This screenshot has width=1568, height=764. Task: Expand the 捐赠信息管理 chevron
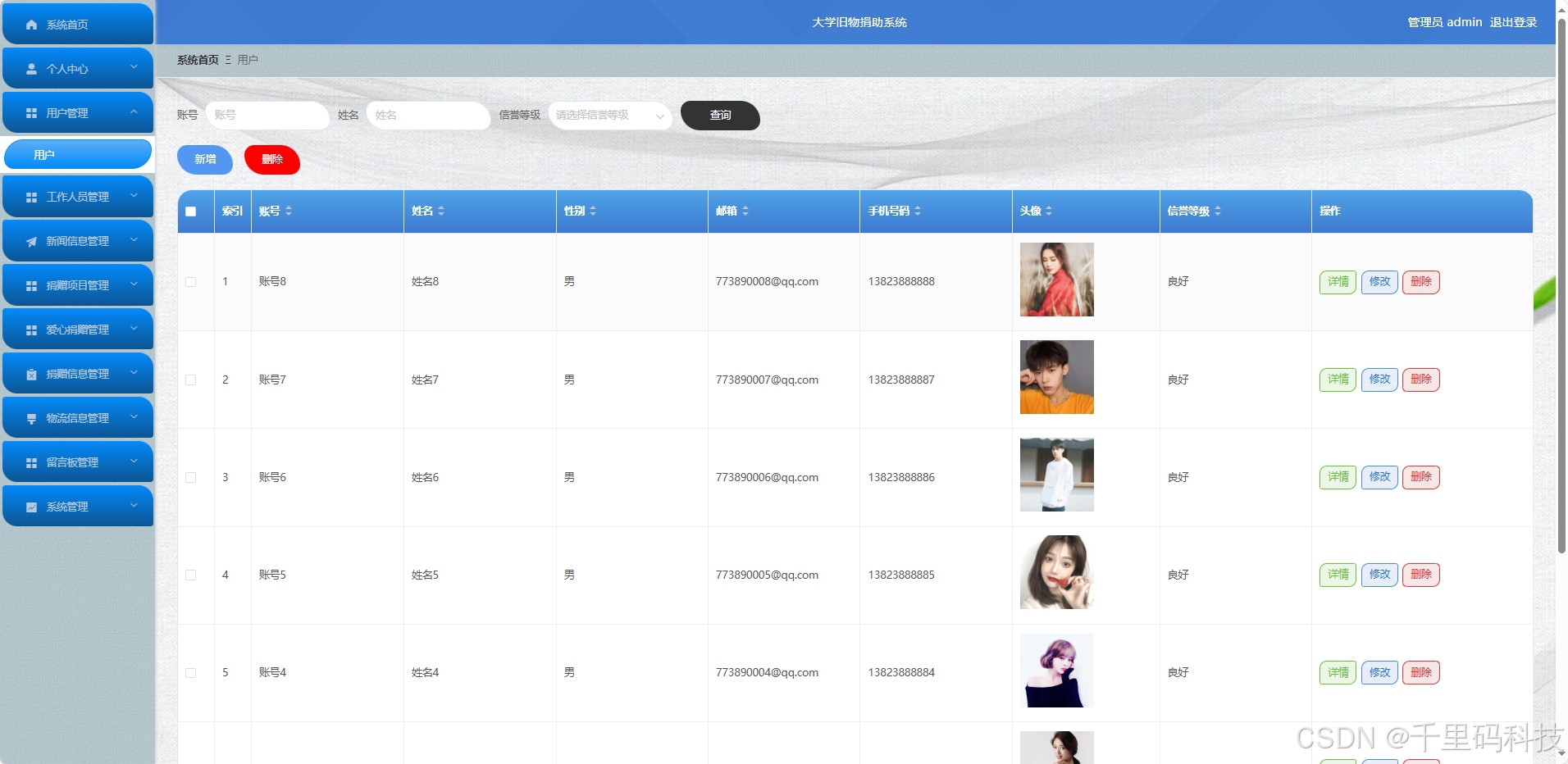click(x=134, y=373)
